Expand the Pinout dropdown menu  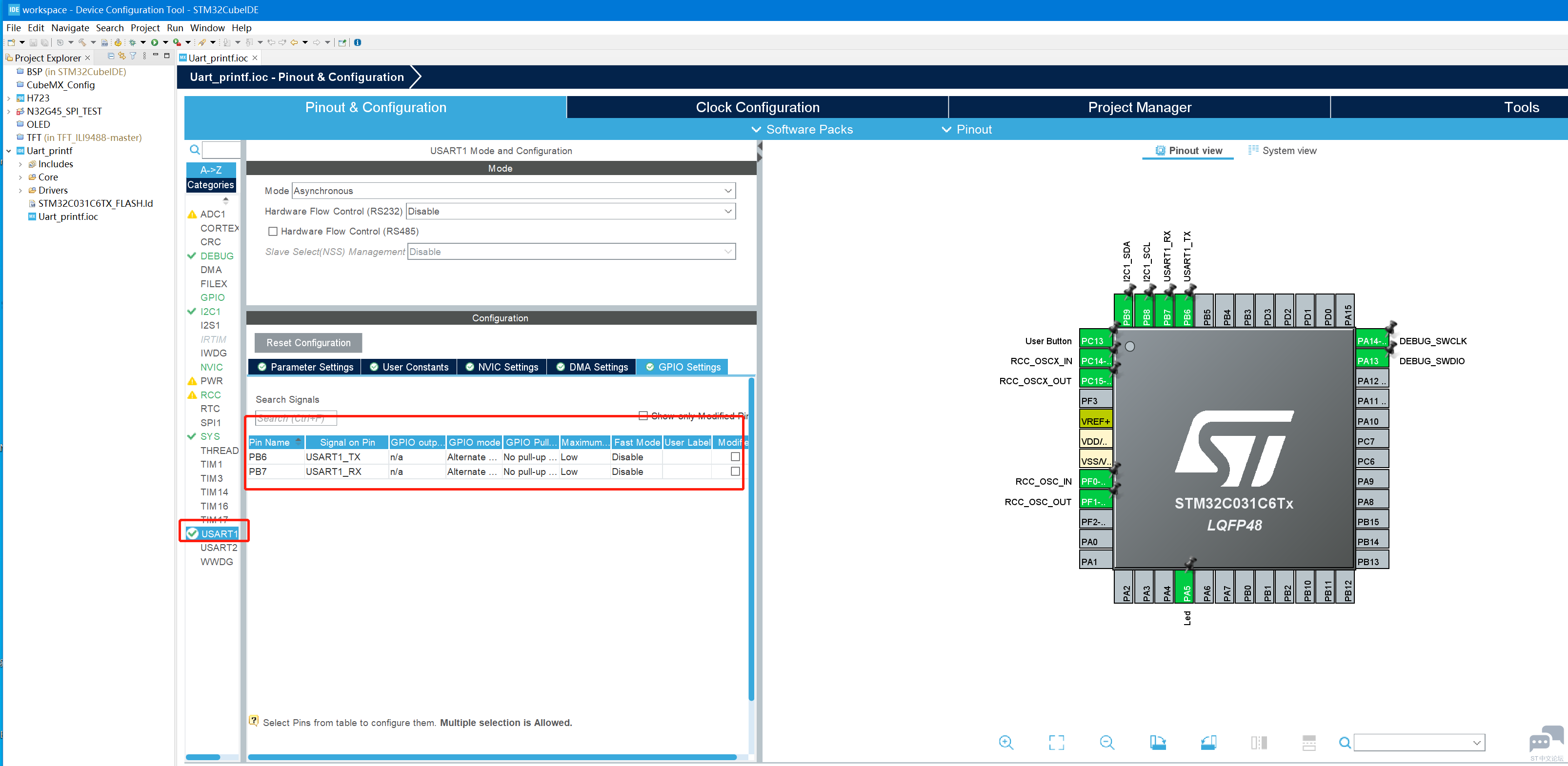pos(966,130)
